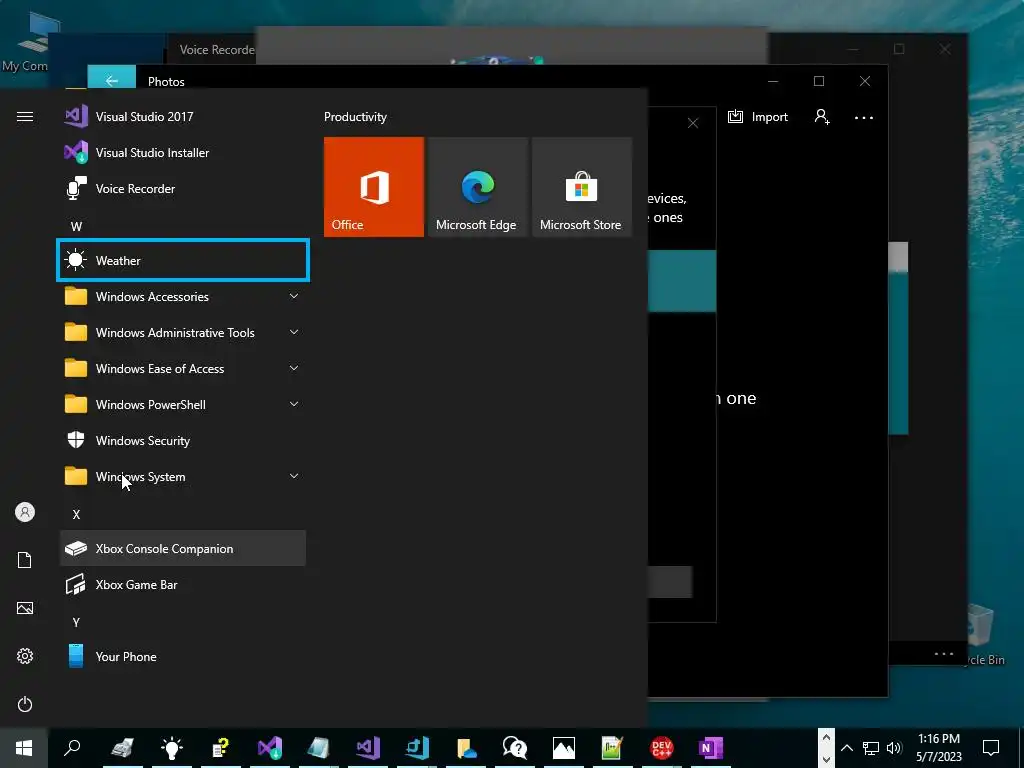Show hidden system tray icons
Image resolution: width=1024 pixels, height=768 pixels.
(x=847, y=748)
